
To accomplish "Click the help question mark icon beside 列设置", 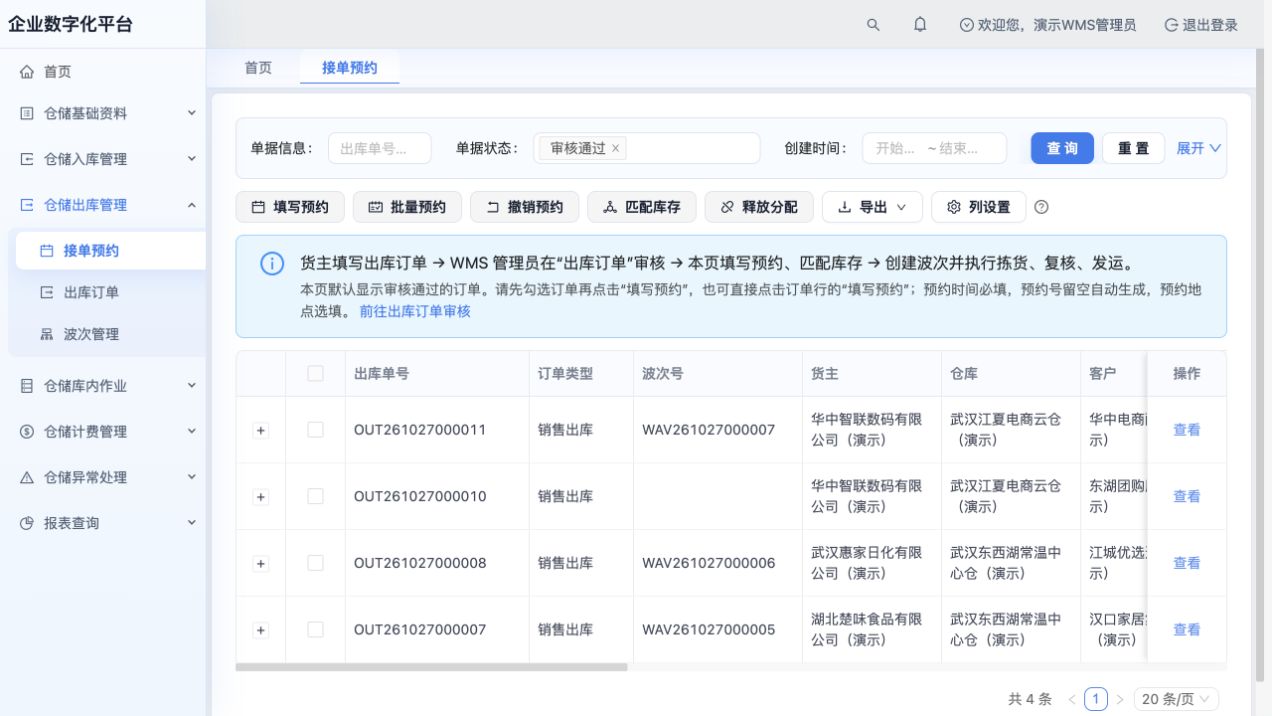I will point(1041,207).
